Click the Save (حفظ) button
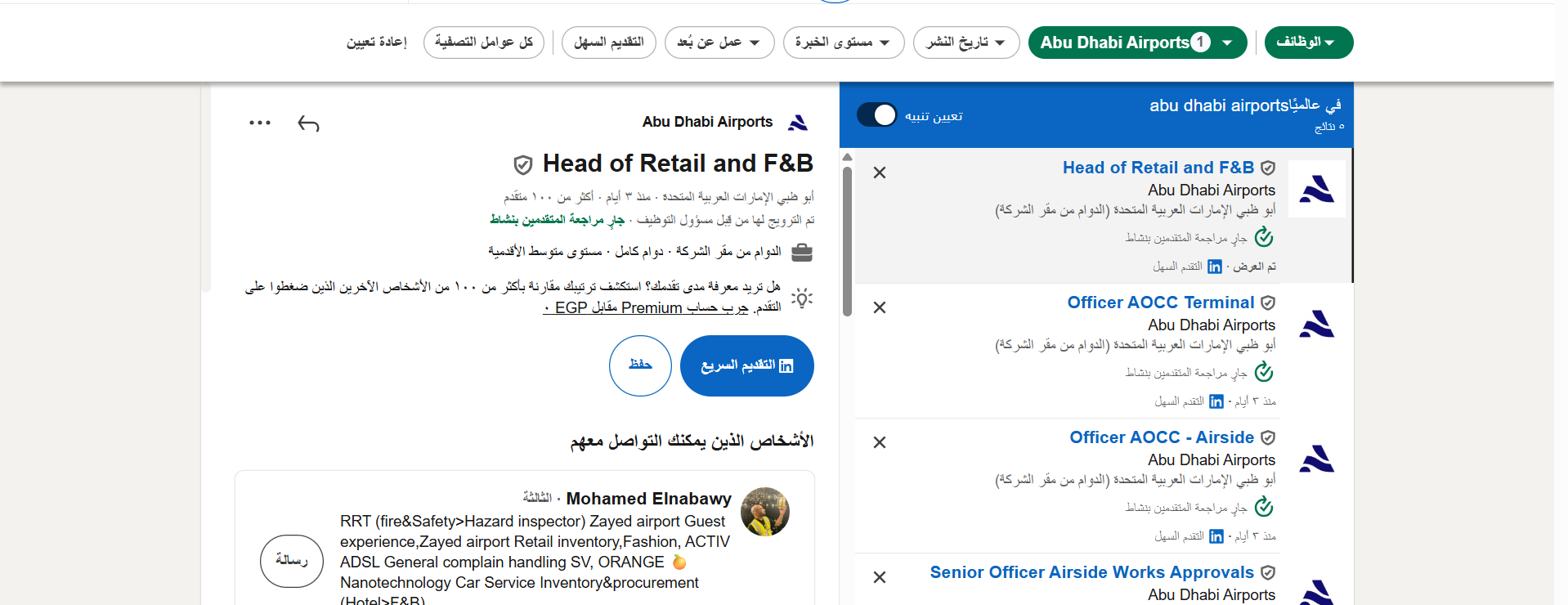 [x=640, y=365]
